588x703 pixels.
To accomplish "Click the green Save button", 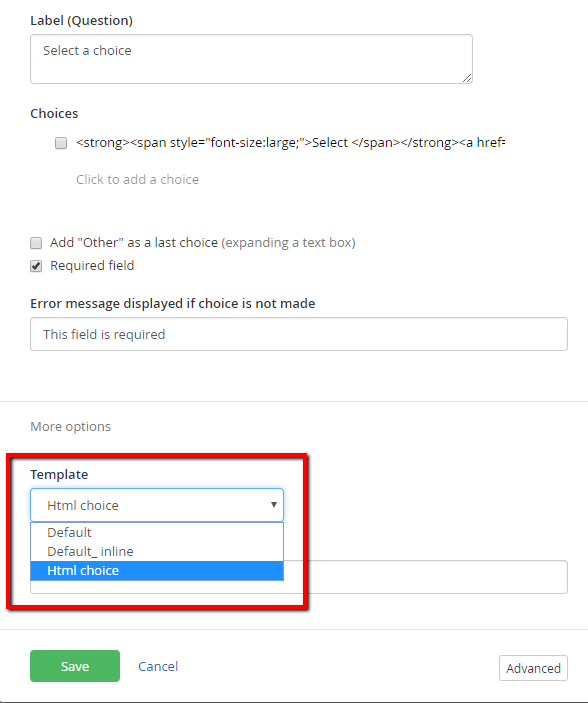I will 75,666.
